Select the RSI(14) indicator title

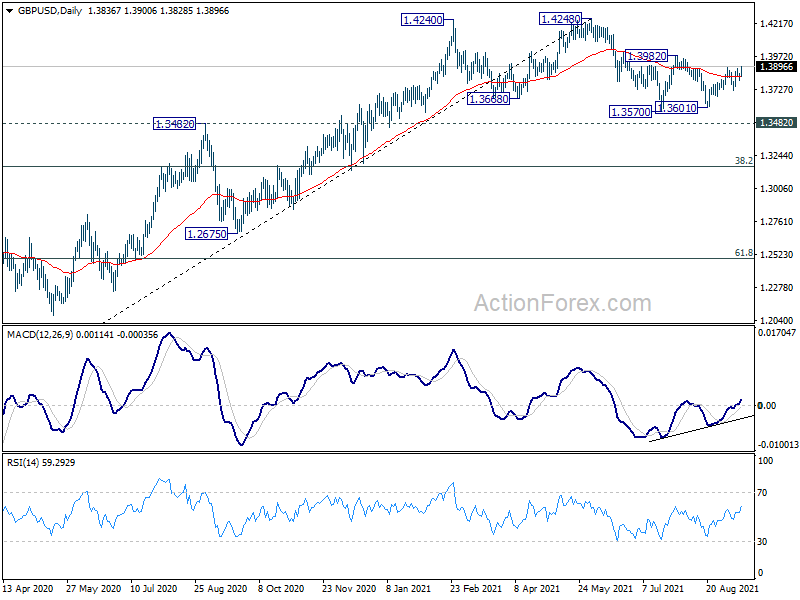click(x=23, y=463)
